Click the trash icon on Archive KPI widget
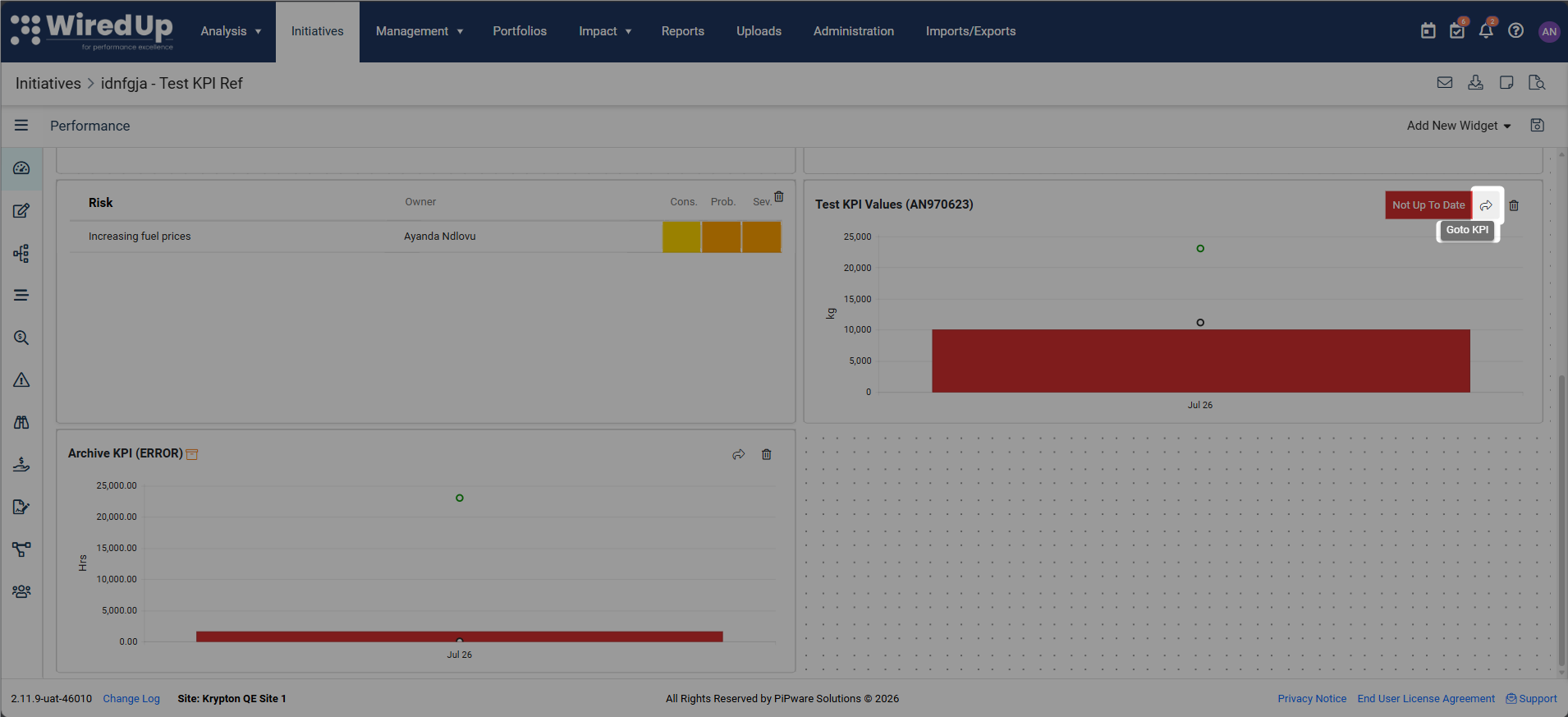Viewport: 1568px width, 717px height. click(767, 454)
